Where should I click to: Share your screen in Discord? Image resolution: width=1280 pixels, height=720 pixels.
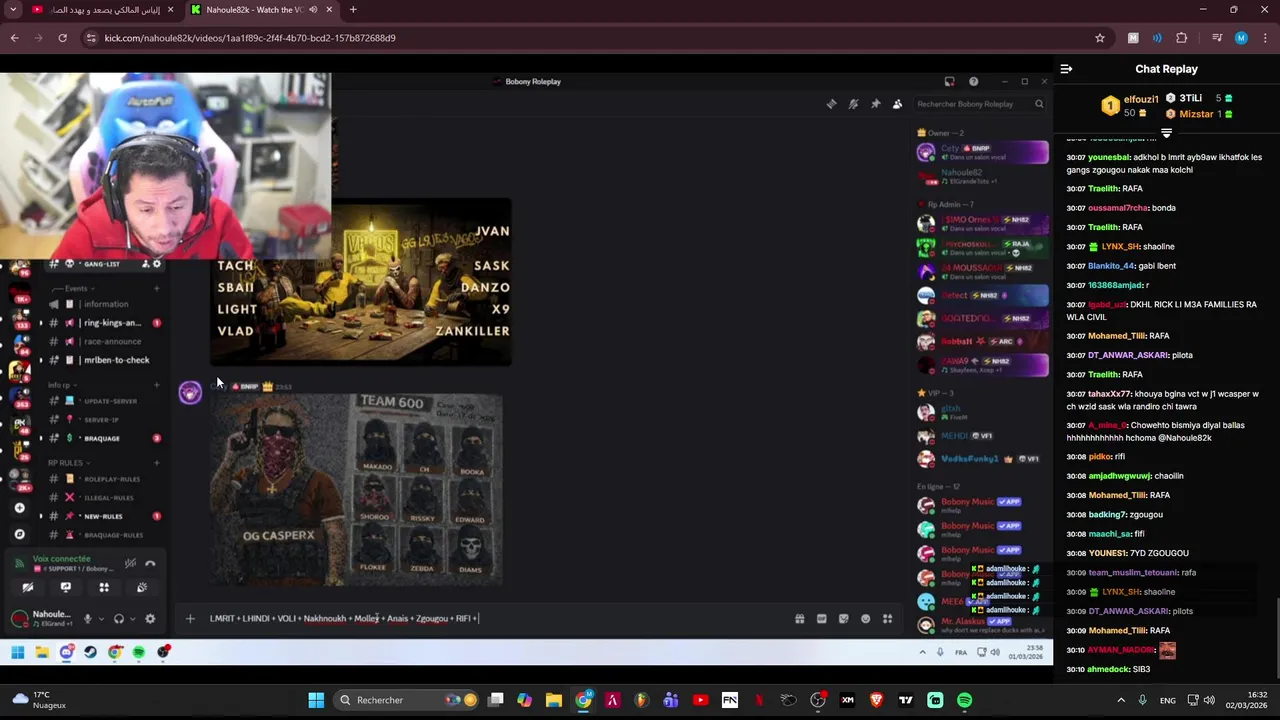point(66,588)
